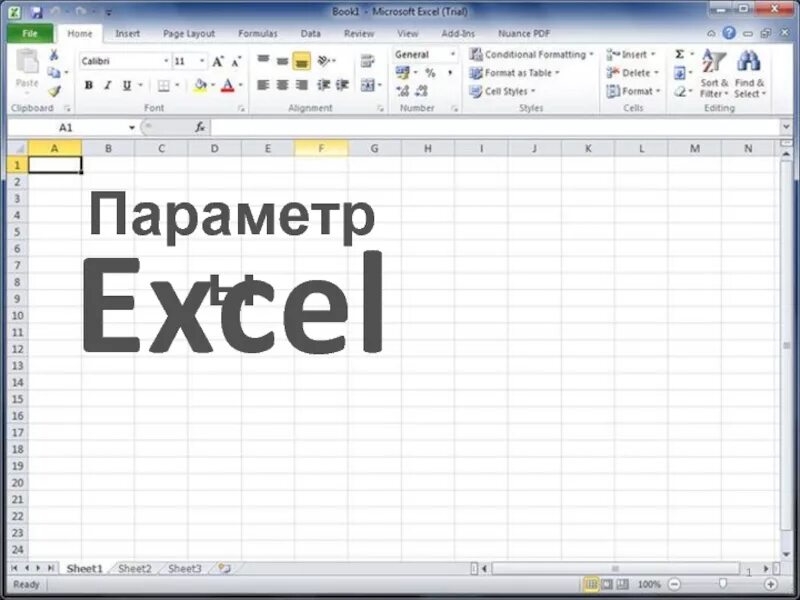Toggle Align Text Left

263,85
